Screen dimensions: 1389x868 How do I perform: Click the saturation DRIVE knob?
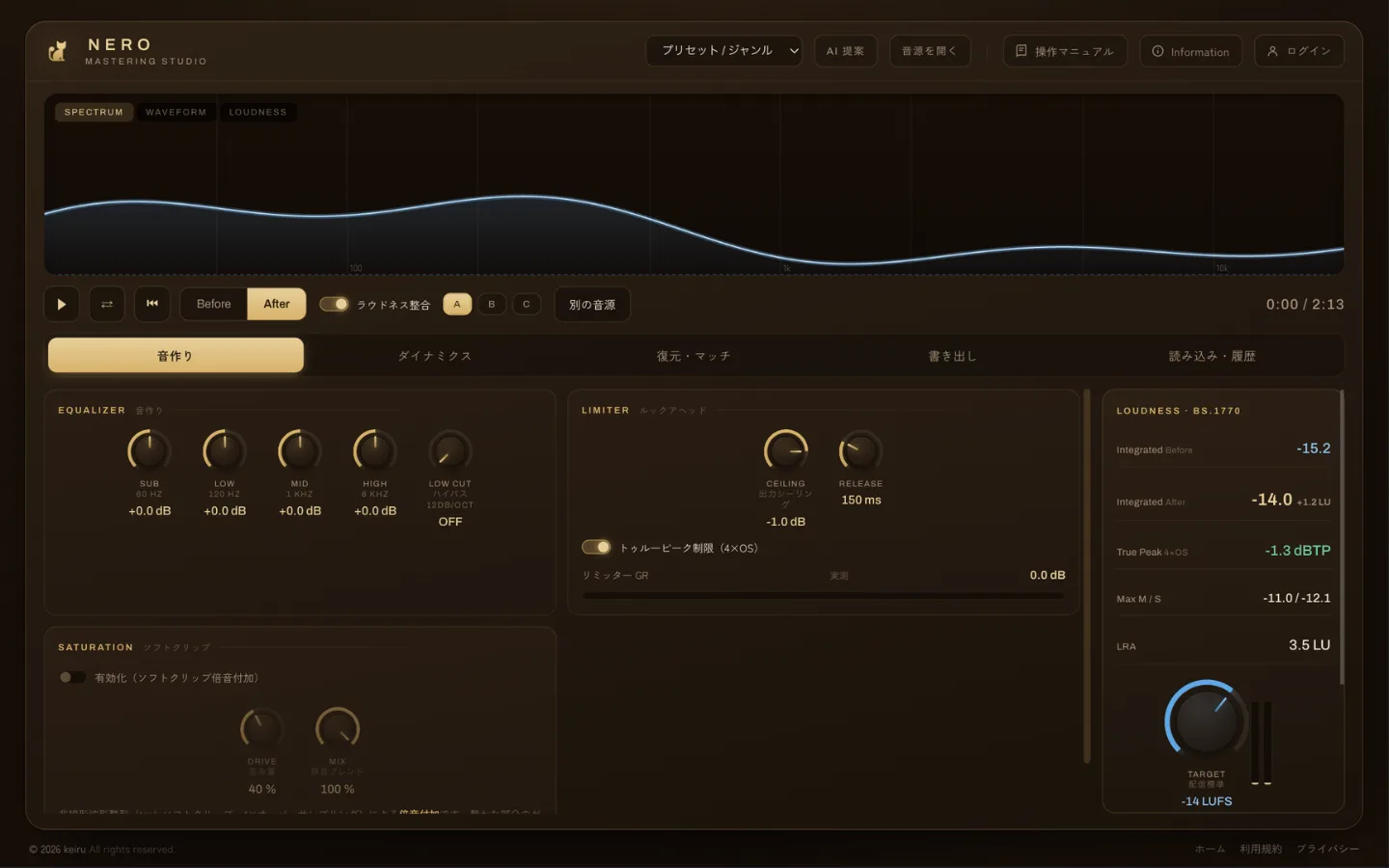point(261,728)
